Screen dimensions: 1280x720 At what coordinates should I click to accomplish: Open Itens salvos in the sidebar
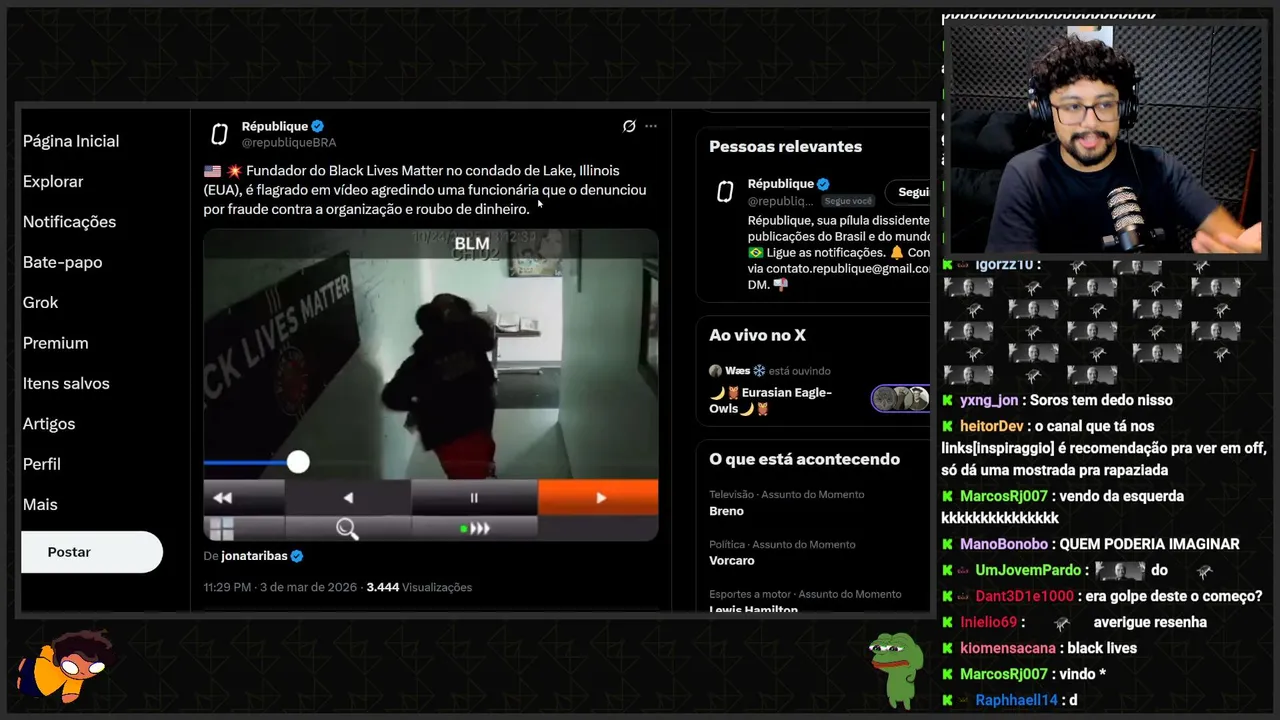coord(66,383)
